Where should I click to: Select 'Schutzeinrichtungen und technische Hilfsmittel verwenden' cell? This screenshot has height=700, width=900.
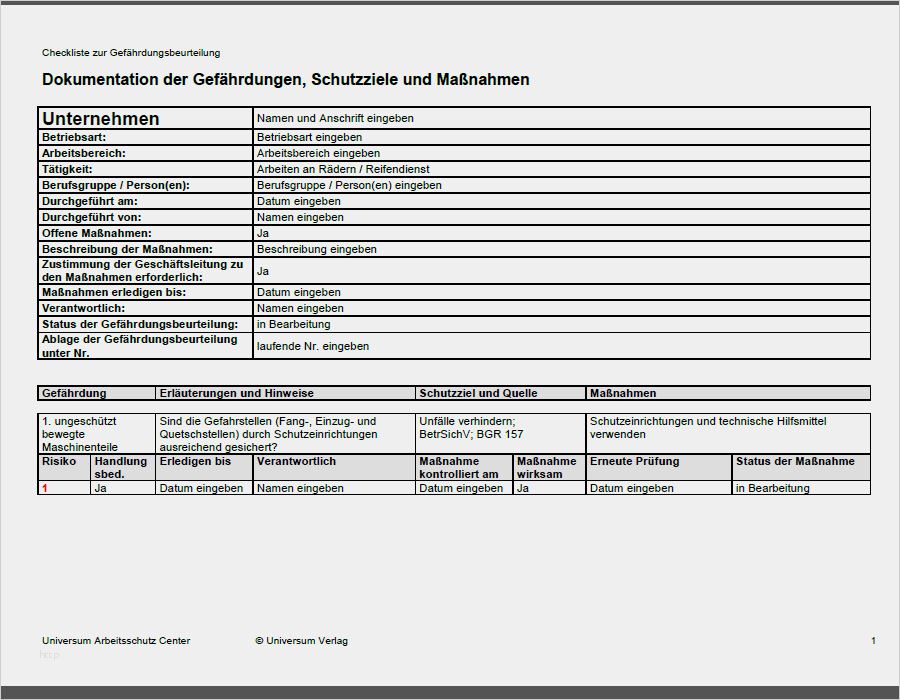pos(728,434)
